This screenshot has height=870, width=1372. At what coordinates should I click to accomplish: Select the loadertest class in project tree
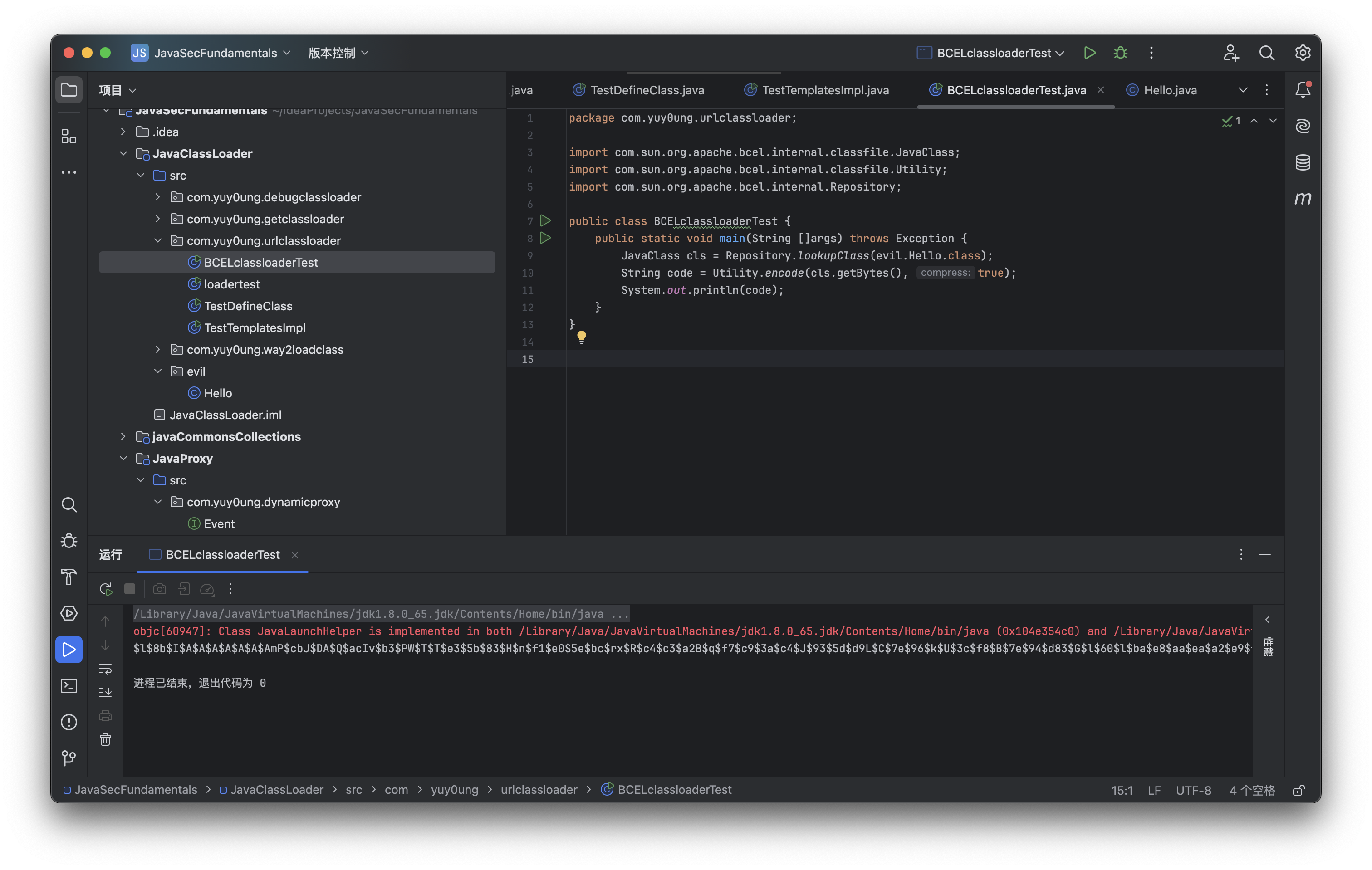point(231,284)
